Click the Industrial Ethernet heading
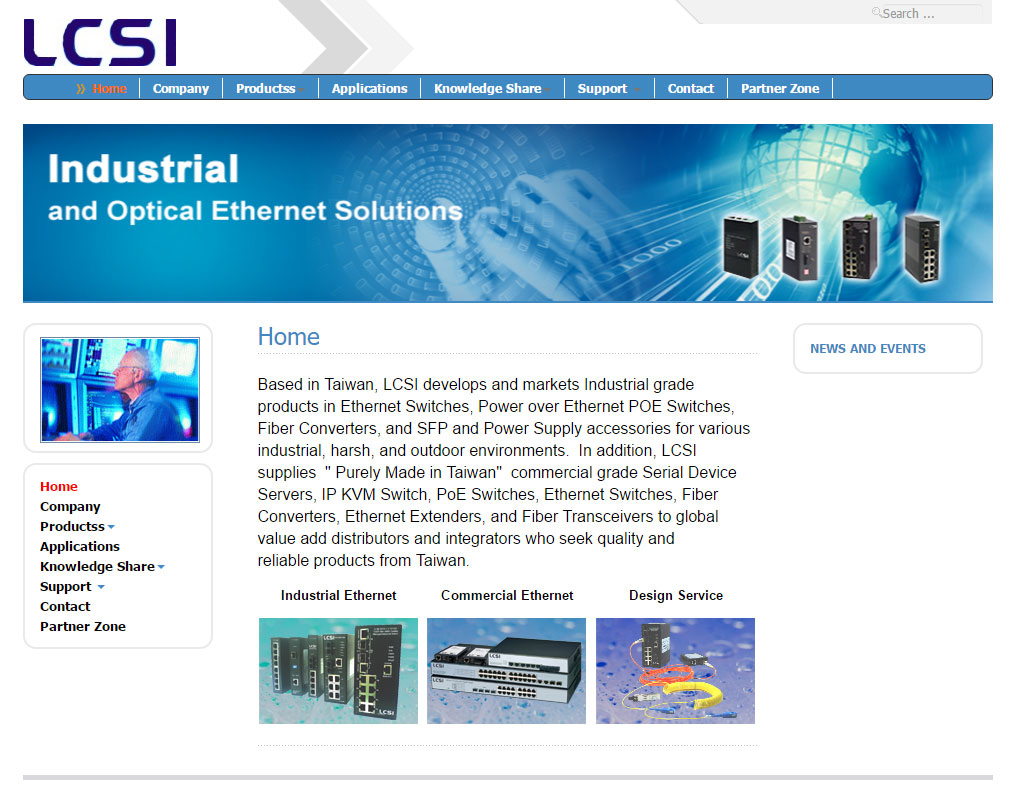The width and height of the screenshot is (1028, 802). (x=338, y=595)
